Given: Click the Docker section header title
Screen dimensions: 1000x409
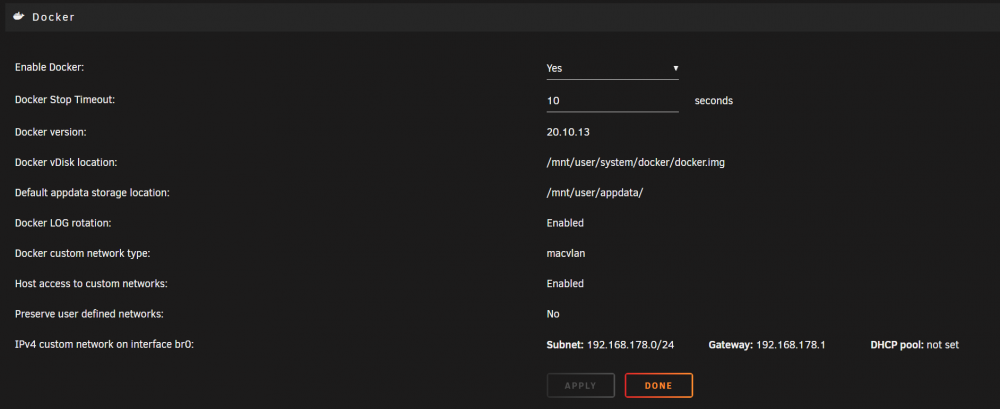Looking at the screenshot, I should pyautogui.click(x=54, y=17).
